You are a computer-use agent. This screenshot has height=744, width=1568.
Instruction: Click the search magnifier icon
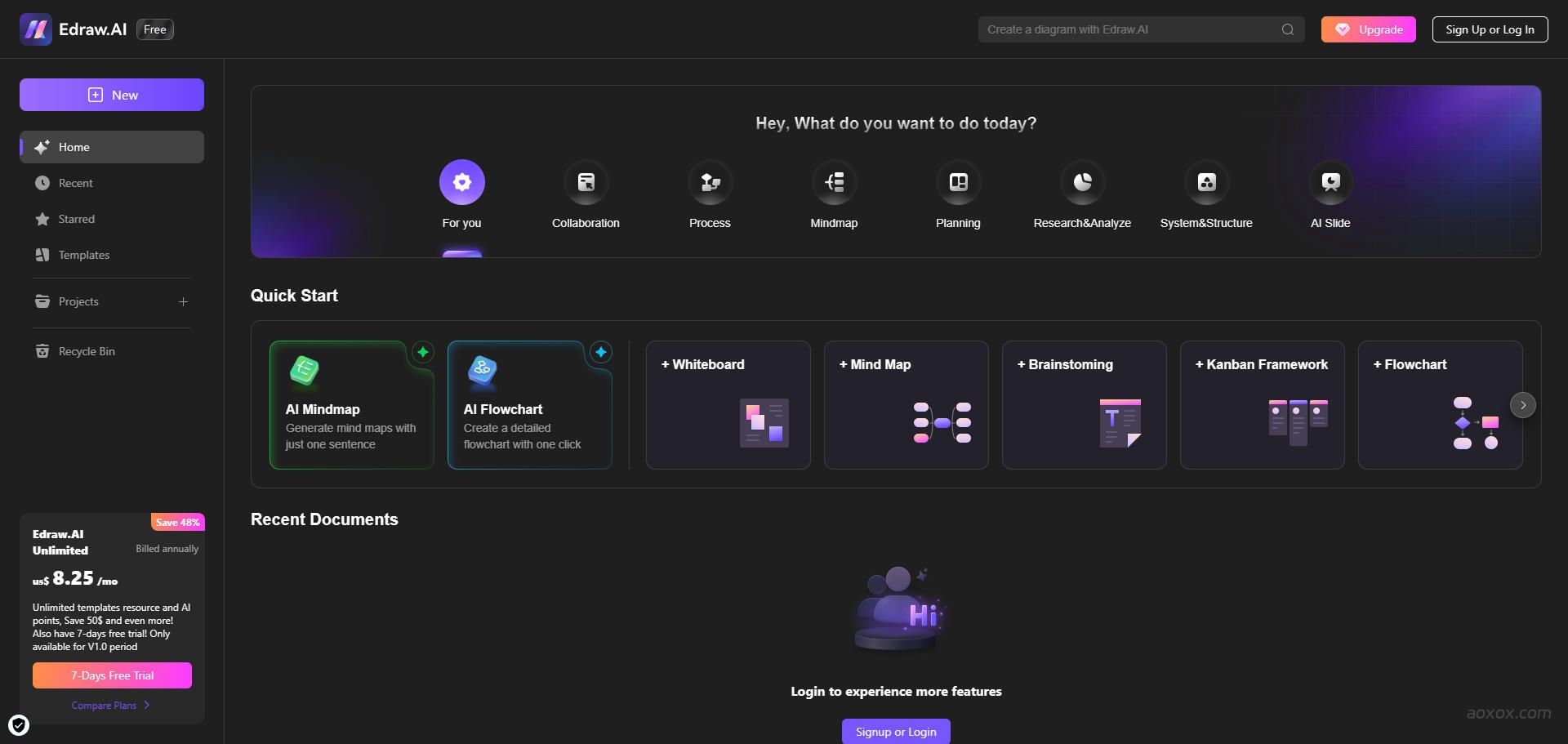coord(1288,29)
